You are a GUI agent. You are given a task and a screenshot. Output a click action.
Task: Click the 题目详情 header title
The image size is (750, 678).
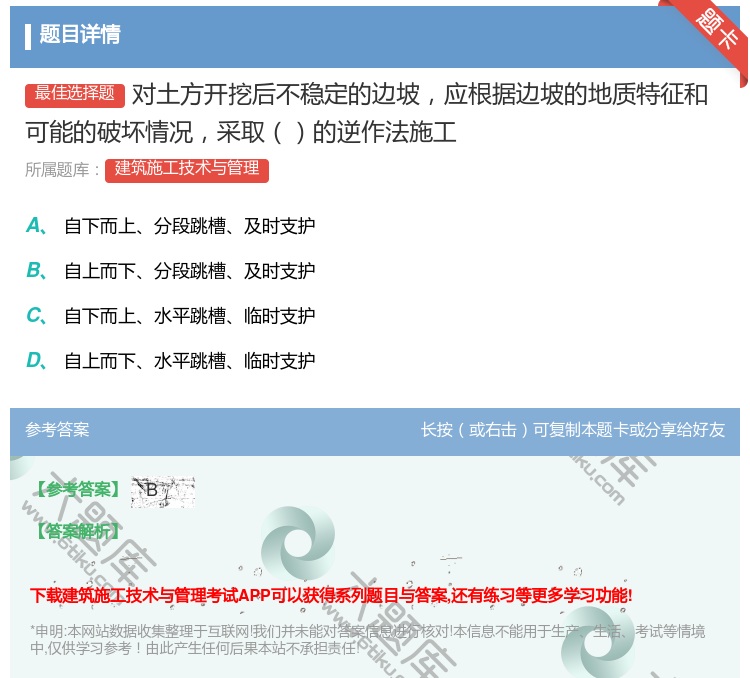pos(80,35)
